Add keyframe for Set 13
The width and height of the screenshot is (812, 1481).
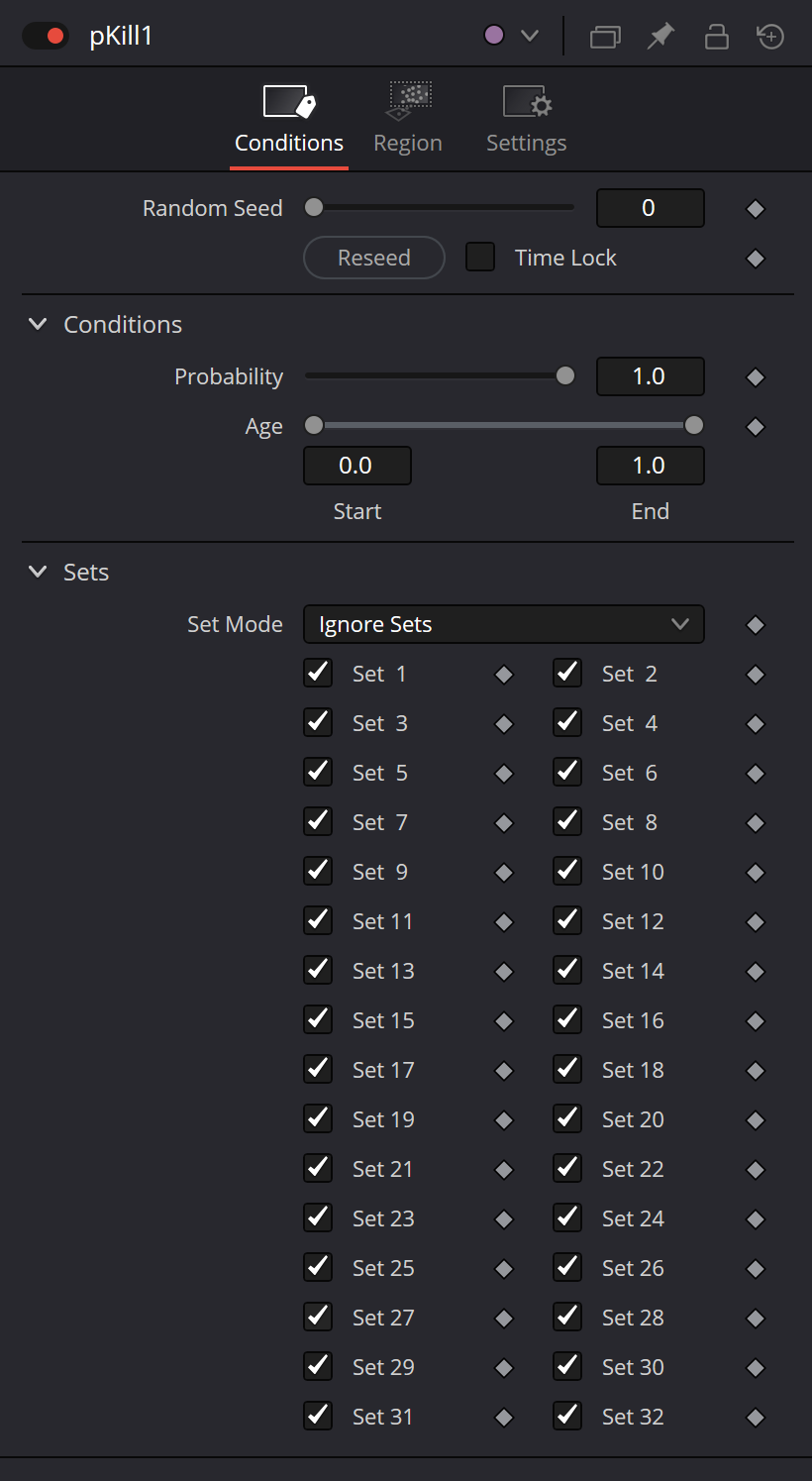click(x=504, y=972)
